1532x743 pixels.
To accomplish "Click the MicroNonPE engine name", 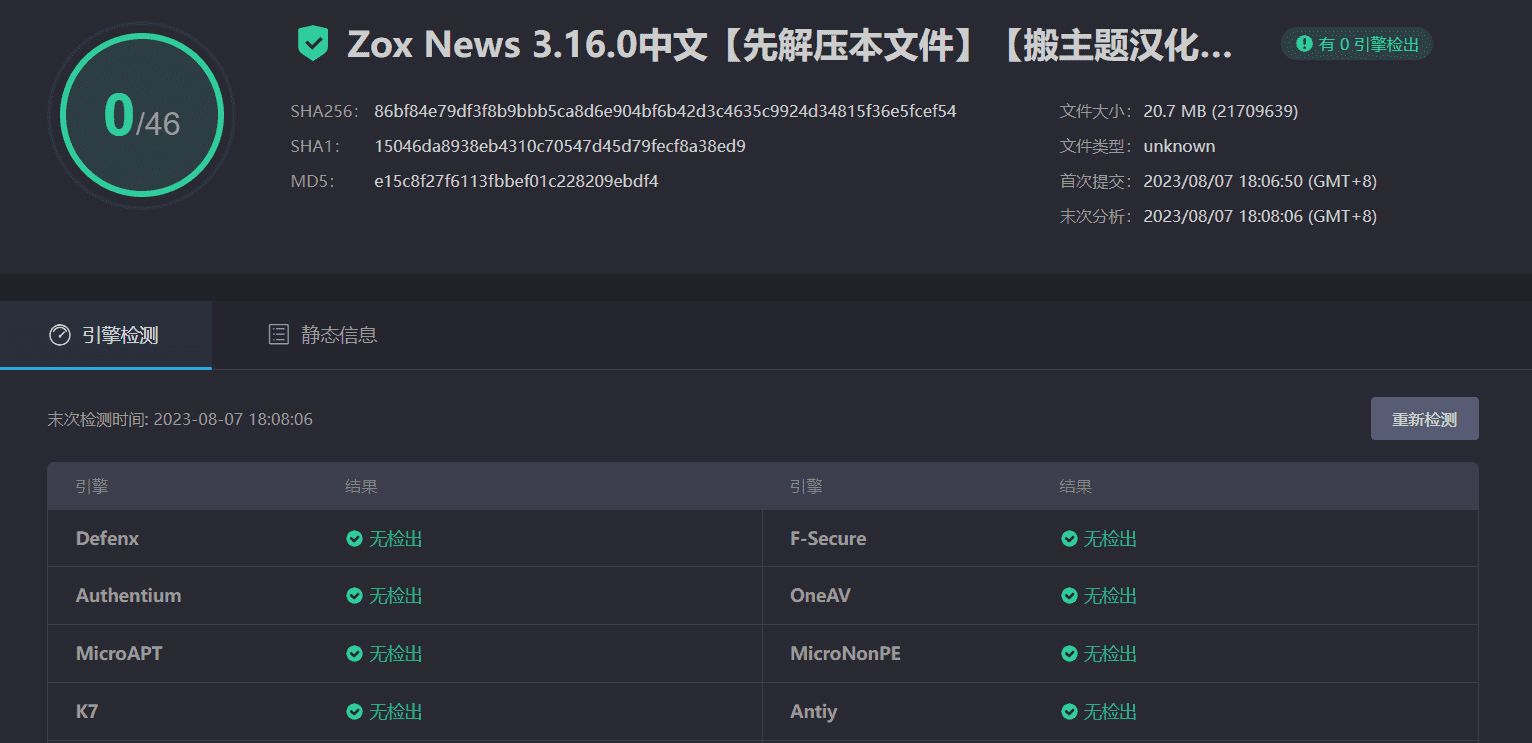I will (x=845, y=654).
